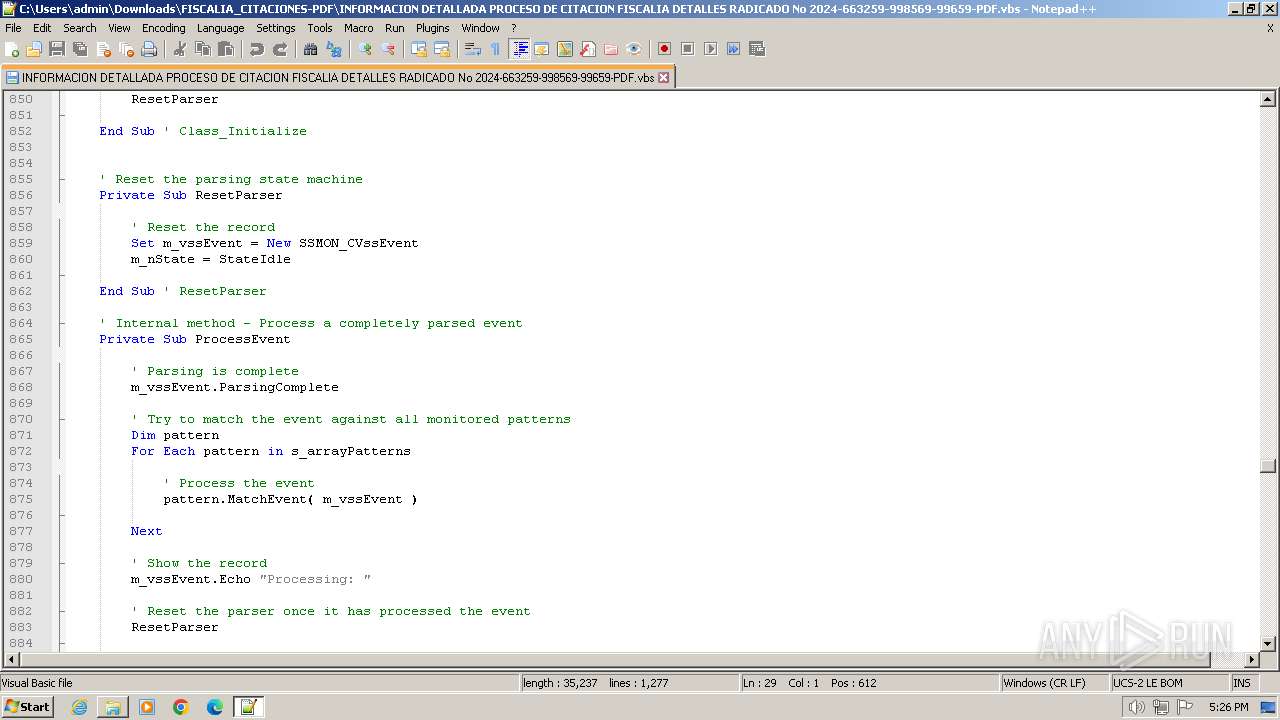Click vertical scrollbar up arrow

pos(1268,99)
